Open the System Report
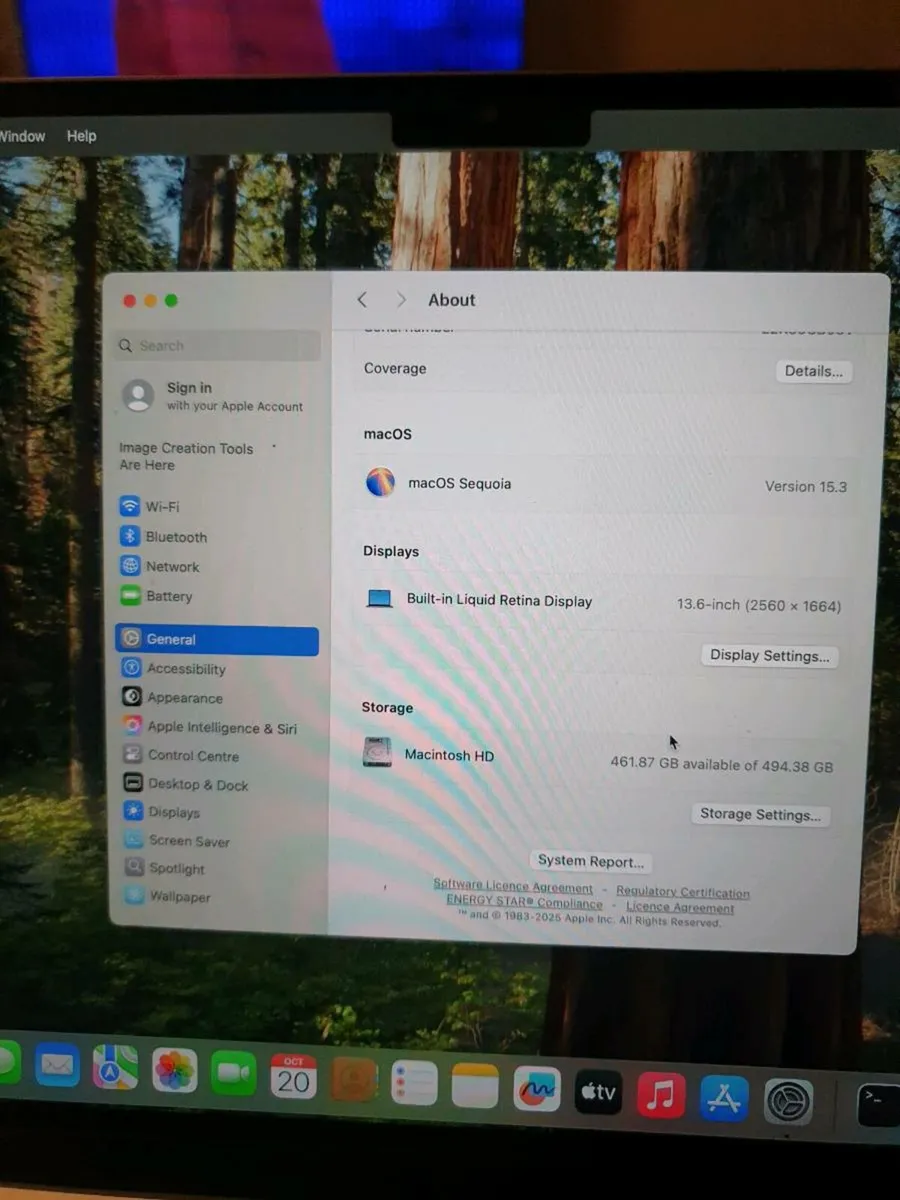 (x=590, y=861)
